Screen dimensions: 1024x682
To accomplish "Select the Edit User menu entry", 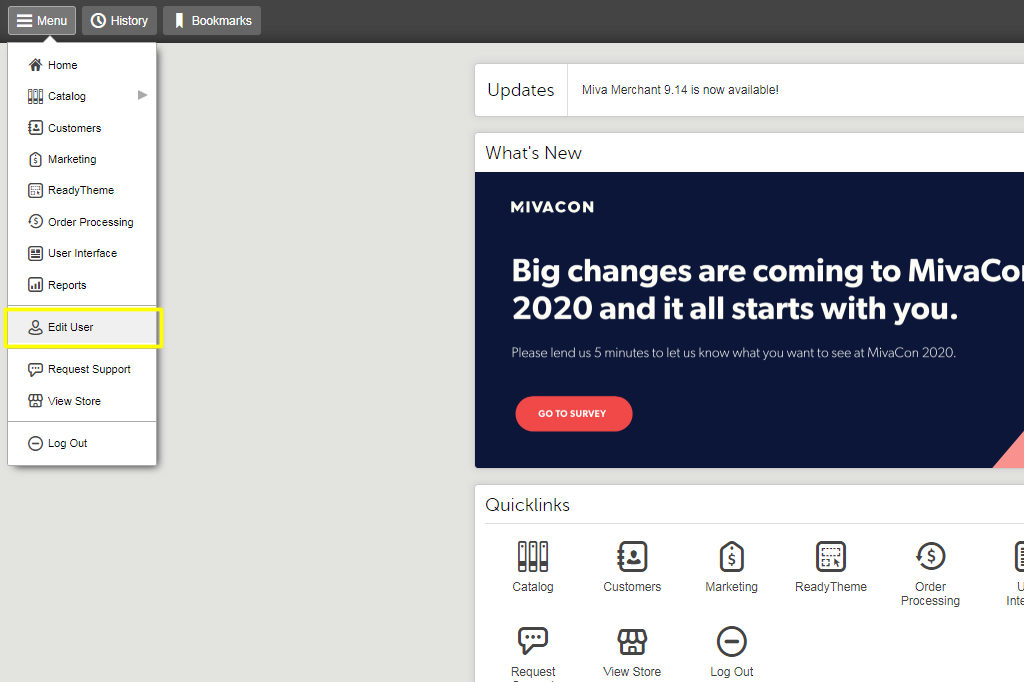I will pyautogui.click(x=82, y=327).
